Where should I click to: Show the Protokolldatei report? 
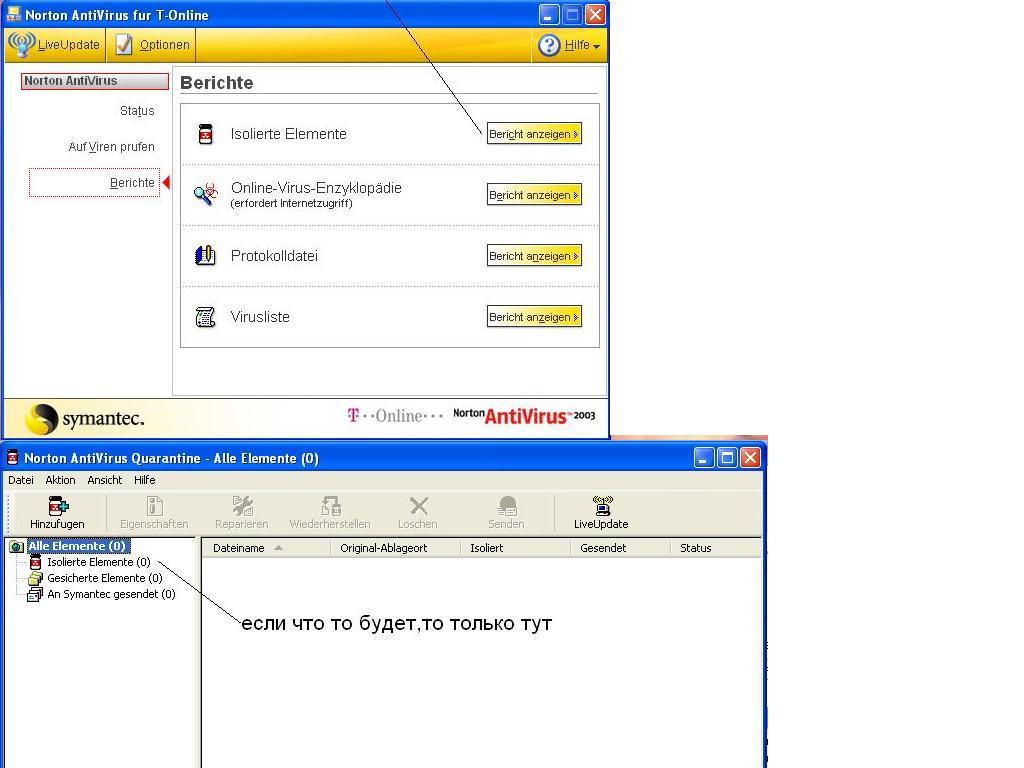click(534, 256)
